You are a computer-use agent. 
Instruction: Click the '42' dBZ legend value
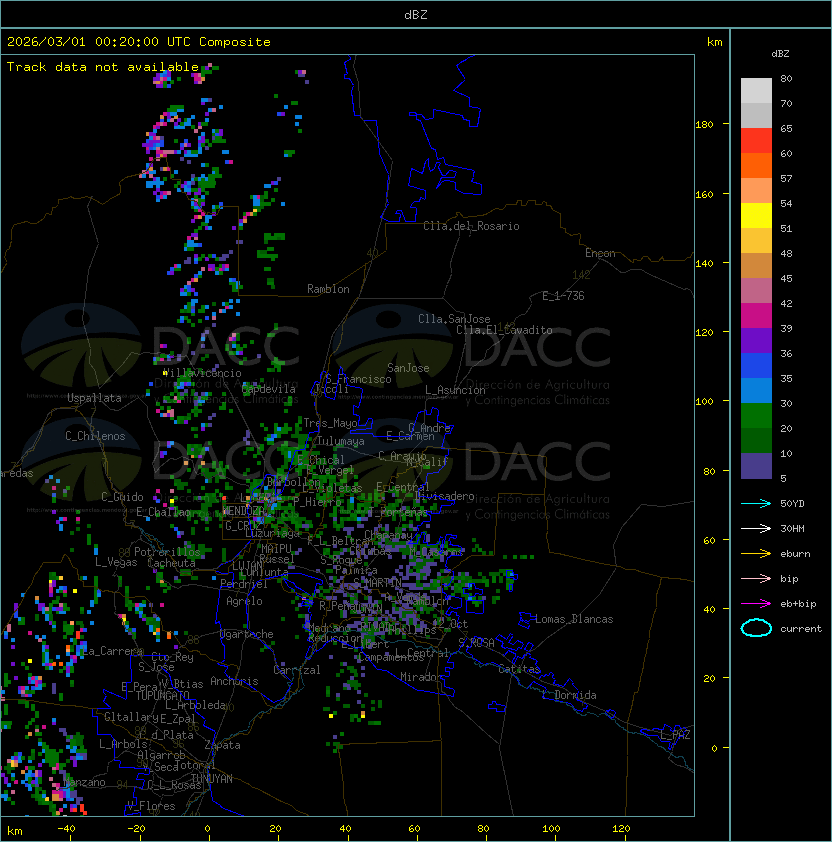(786, 303)
